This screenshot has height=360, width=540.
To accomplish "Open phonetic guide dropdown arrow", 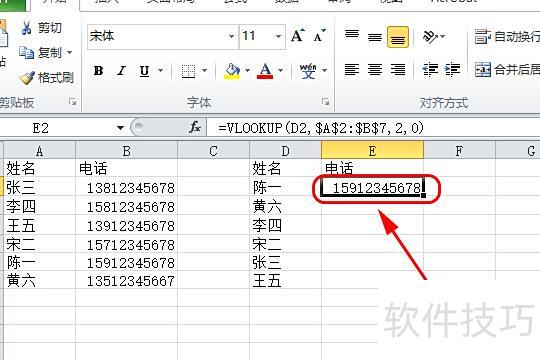I will [324, 71].
